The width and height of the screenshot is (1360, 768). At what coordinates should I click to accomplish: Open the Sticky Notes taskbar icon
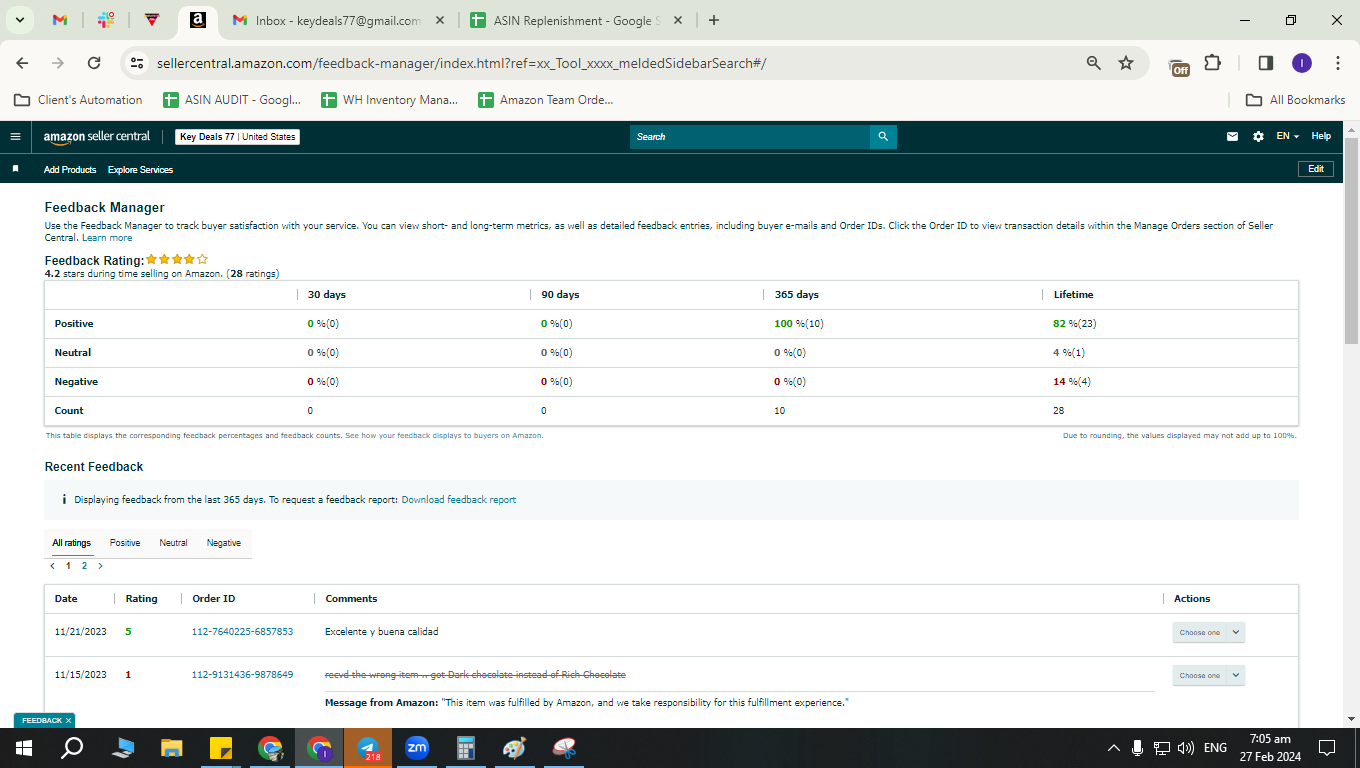coord(220,748)
